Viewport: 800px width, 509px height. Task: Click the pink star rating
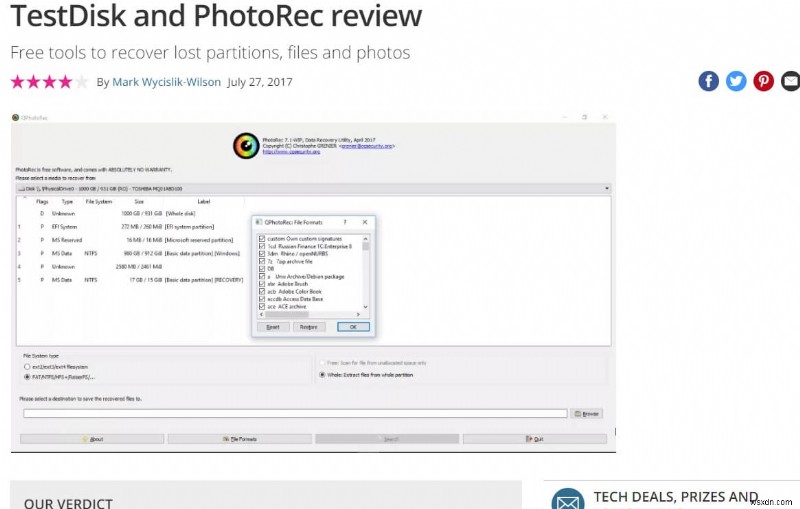coord(49,82)
